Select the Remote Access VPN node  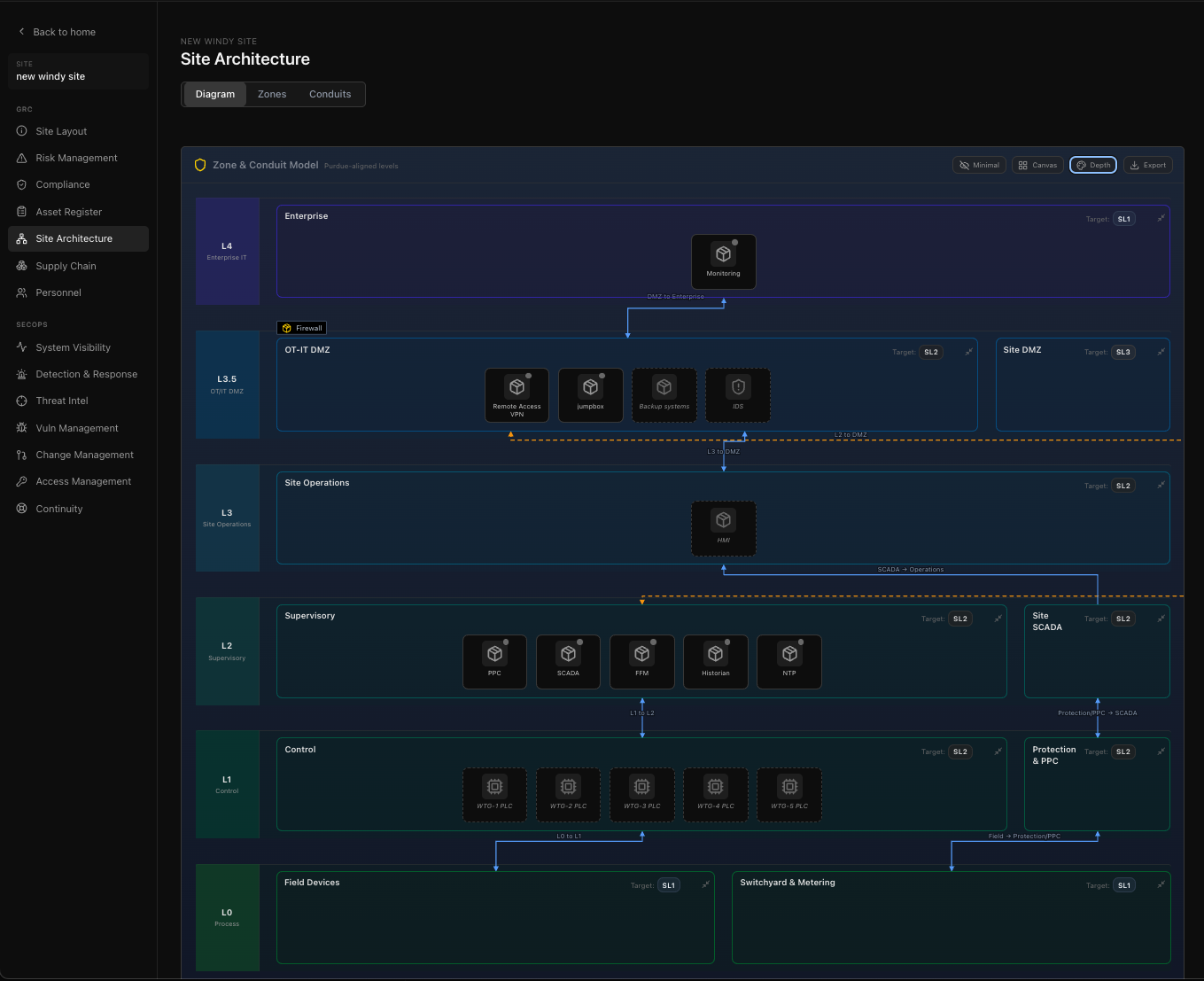pyautogui.click(x=517, y=395)
